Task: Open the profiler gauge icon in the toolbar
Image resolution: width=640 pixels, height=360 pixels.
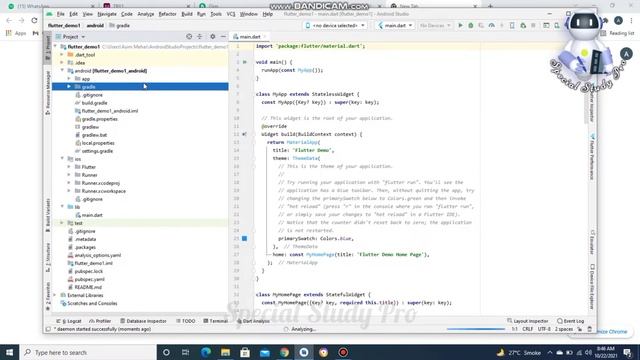Action: [491, 25]
